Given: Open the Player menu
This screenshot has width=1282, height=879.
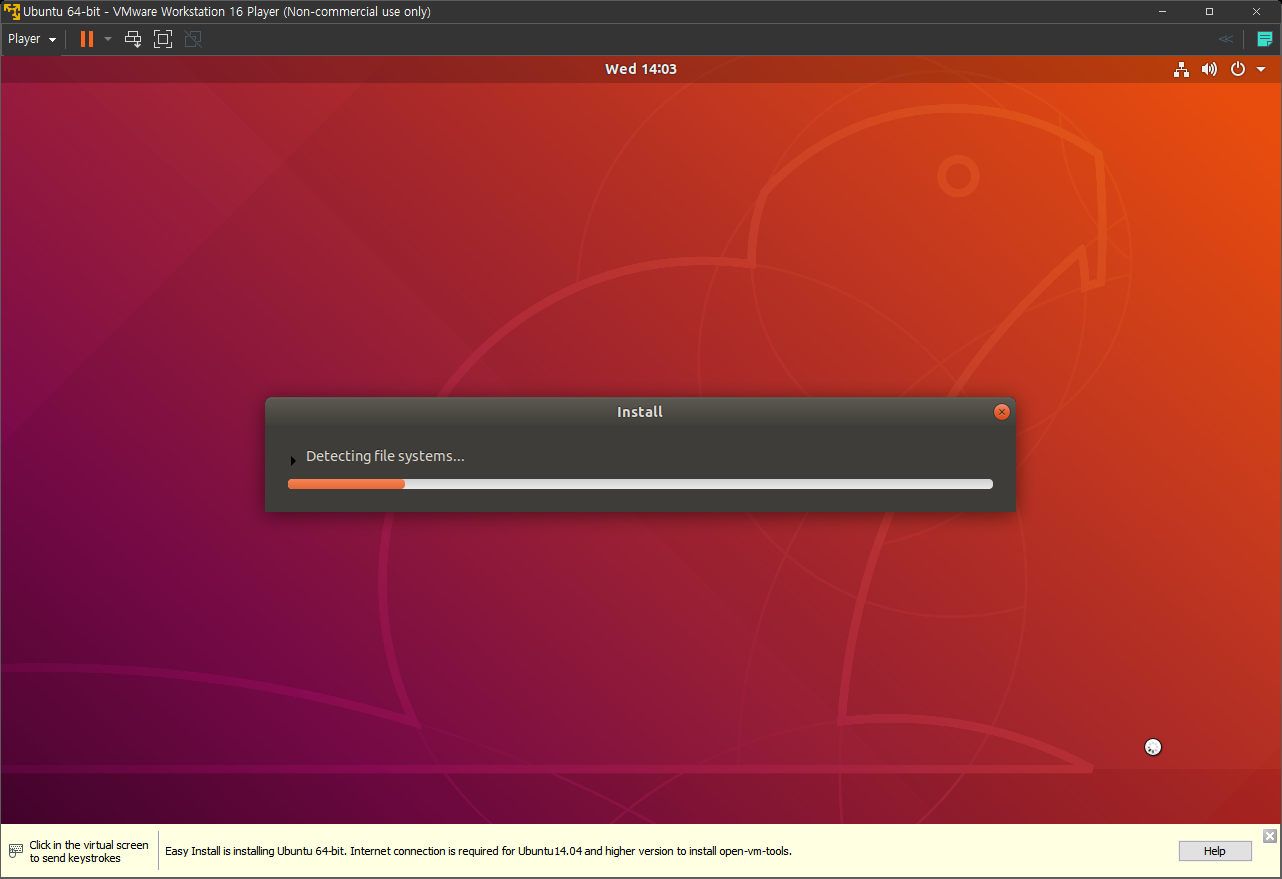Looking at the screenshot, I should (x=32, y=39).
